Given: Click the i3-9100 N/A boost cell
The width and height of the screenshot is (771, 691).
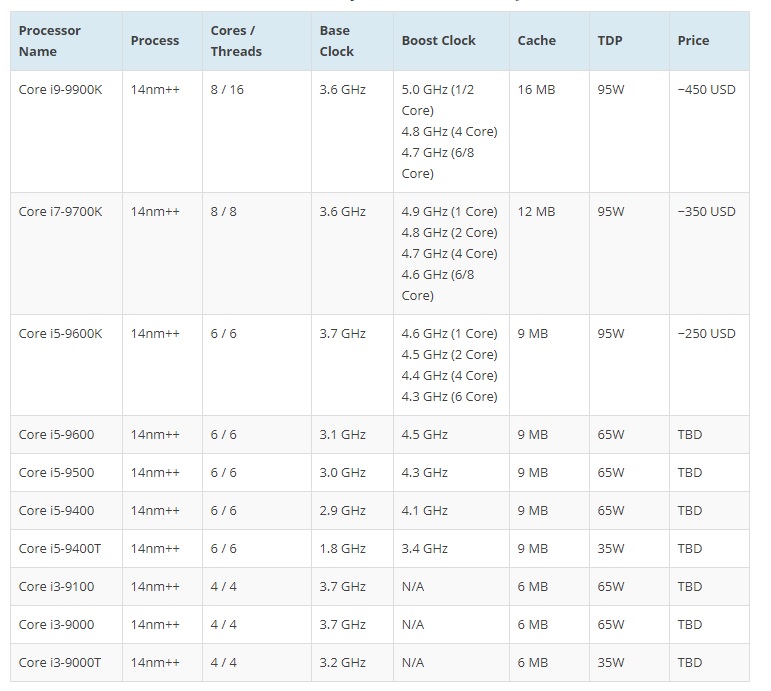Looking at the screenshot, I should coord(451,586).
